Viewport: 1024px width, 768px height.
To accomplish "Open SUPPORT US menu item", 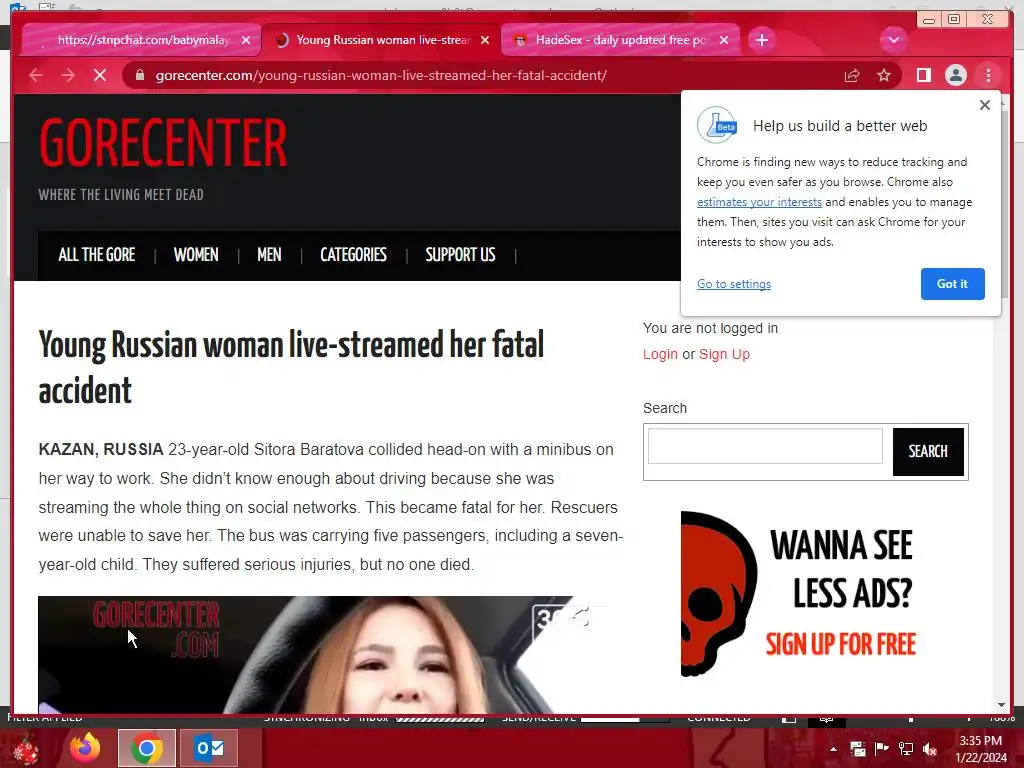I will (x=460, y=255).
